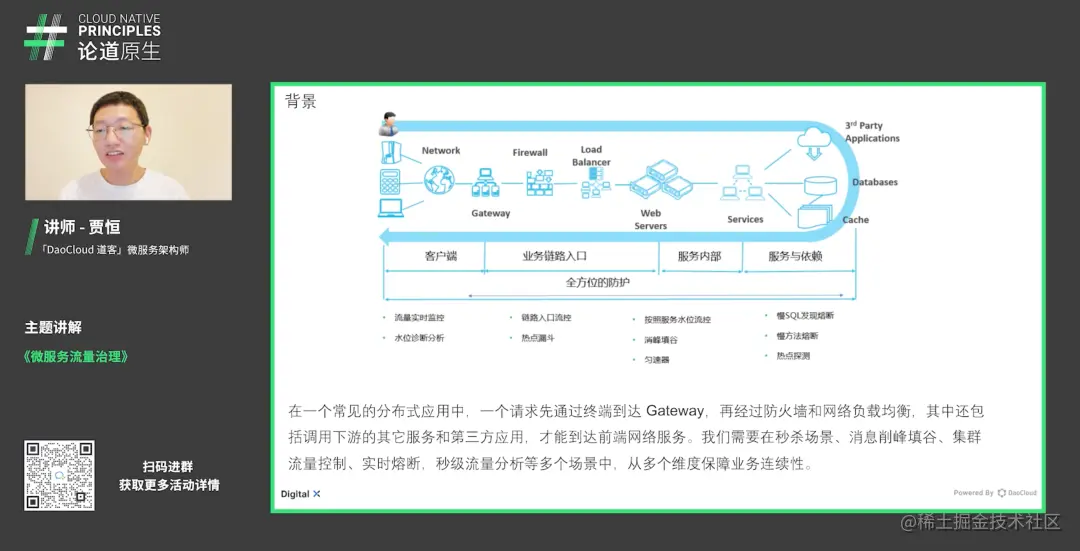Click the 全方位的防护 span label
Screen dimensions: 1080x551
click(x=598, y=282)
